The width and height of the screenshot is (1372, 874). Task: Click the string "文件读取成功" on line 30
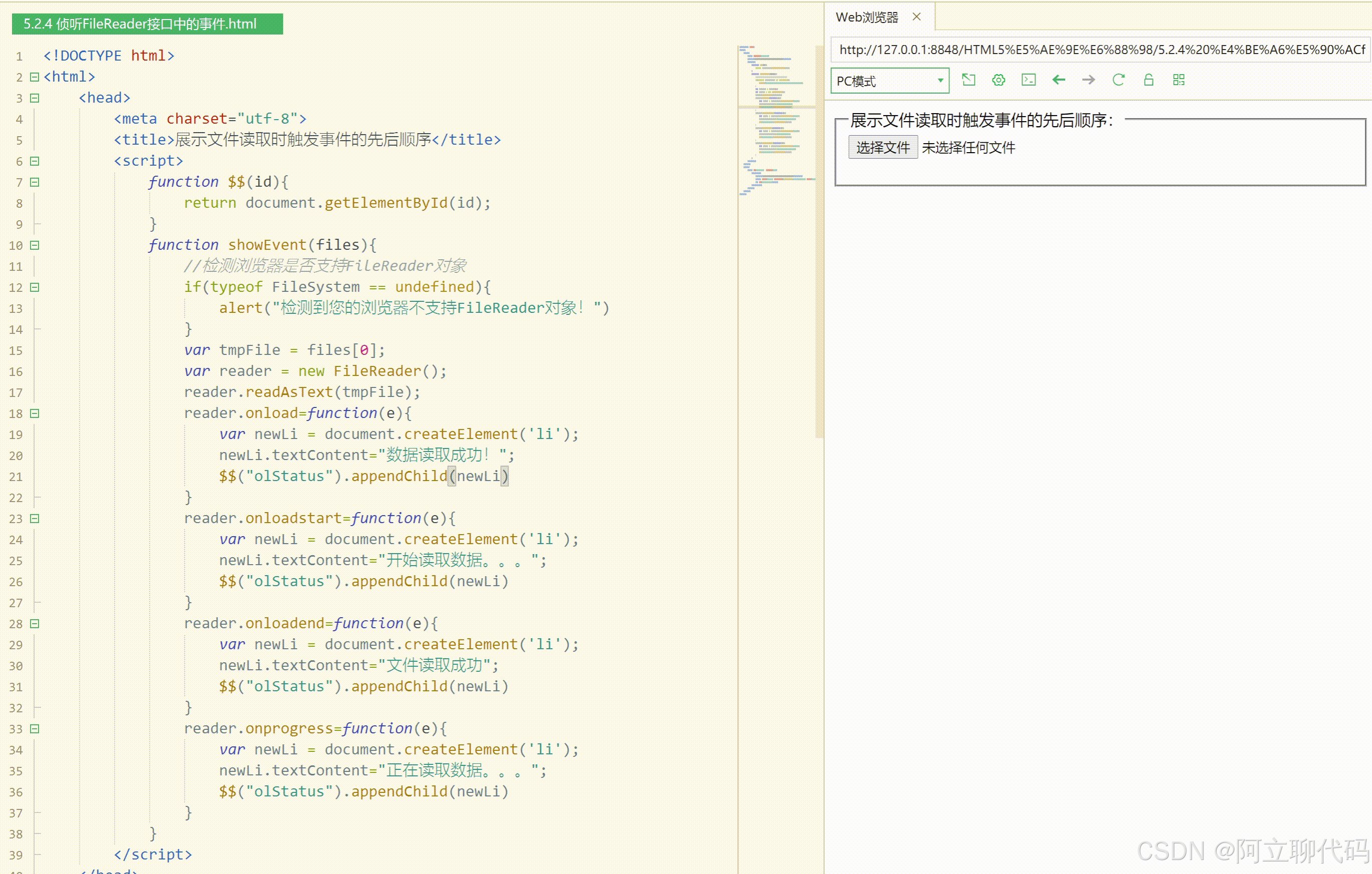point(434,665)
